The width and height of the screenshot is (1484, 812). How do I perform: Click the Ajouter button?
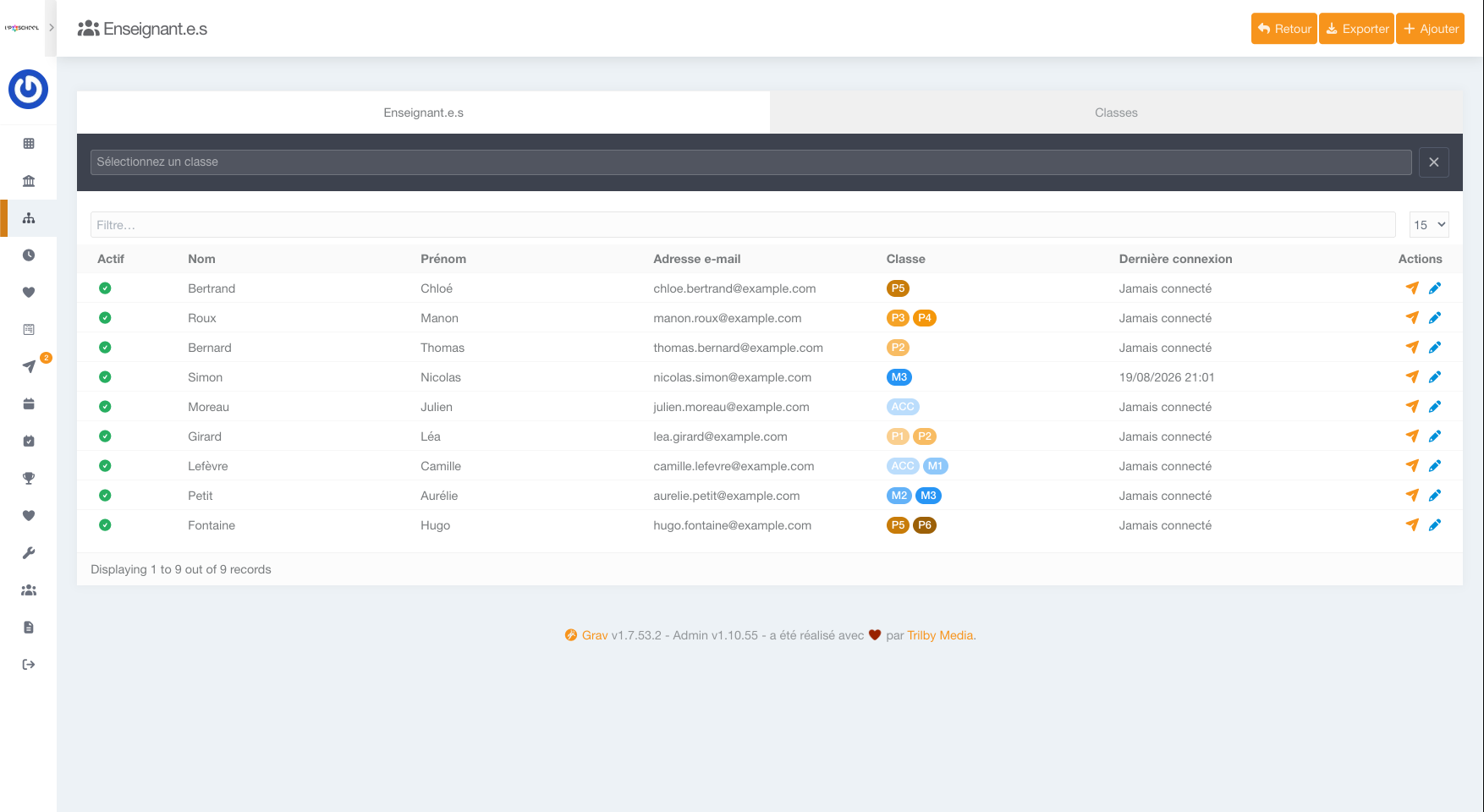coord(1430,29)
